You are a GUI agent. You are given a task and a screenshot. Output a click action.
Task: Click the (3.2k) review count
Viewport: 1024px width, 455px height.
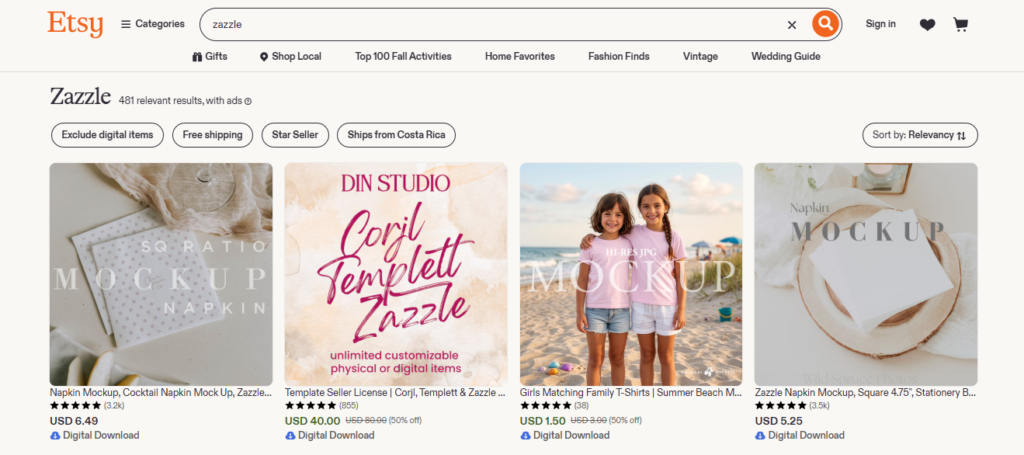(x=114, y=405)
